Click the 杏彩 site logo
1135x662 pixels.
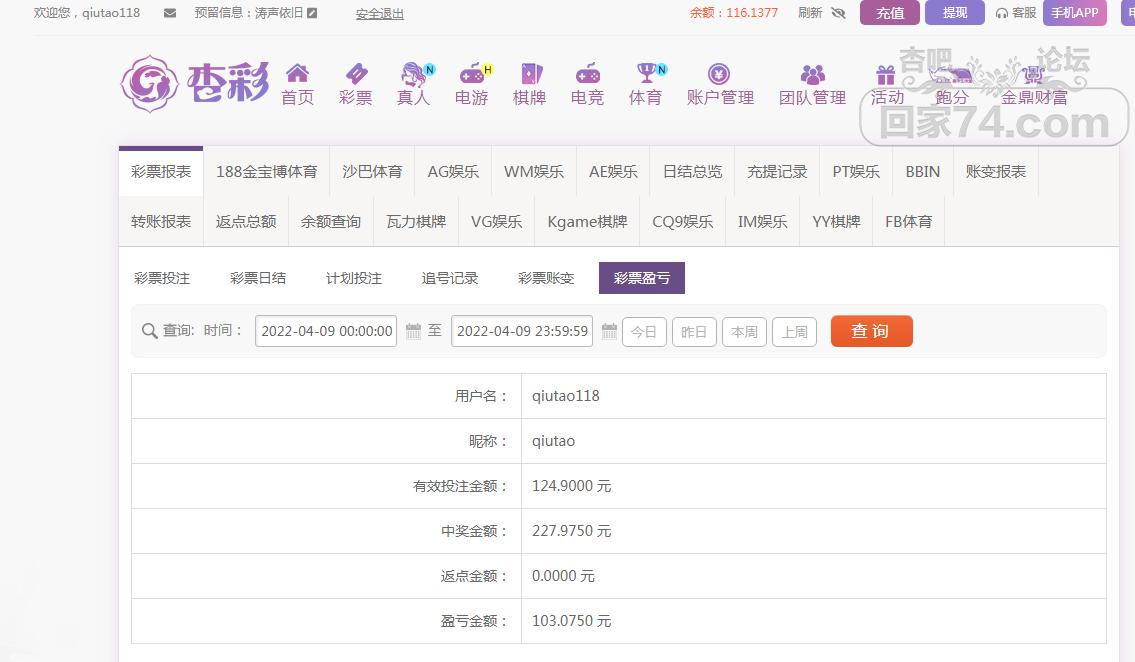tap(194, 83)
